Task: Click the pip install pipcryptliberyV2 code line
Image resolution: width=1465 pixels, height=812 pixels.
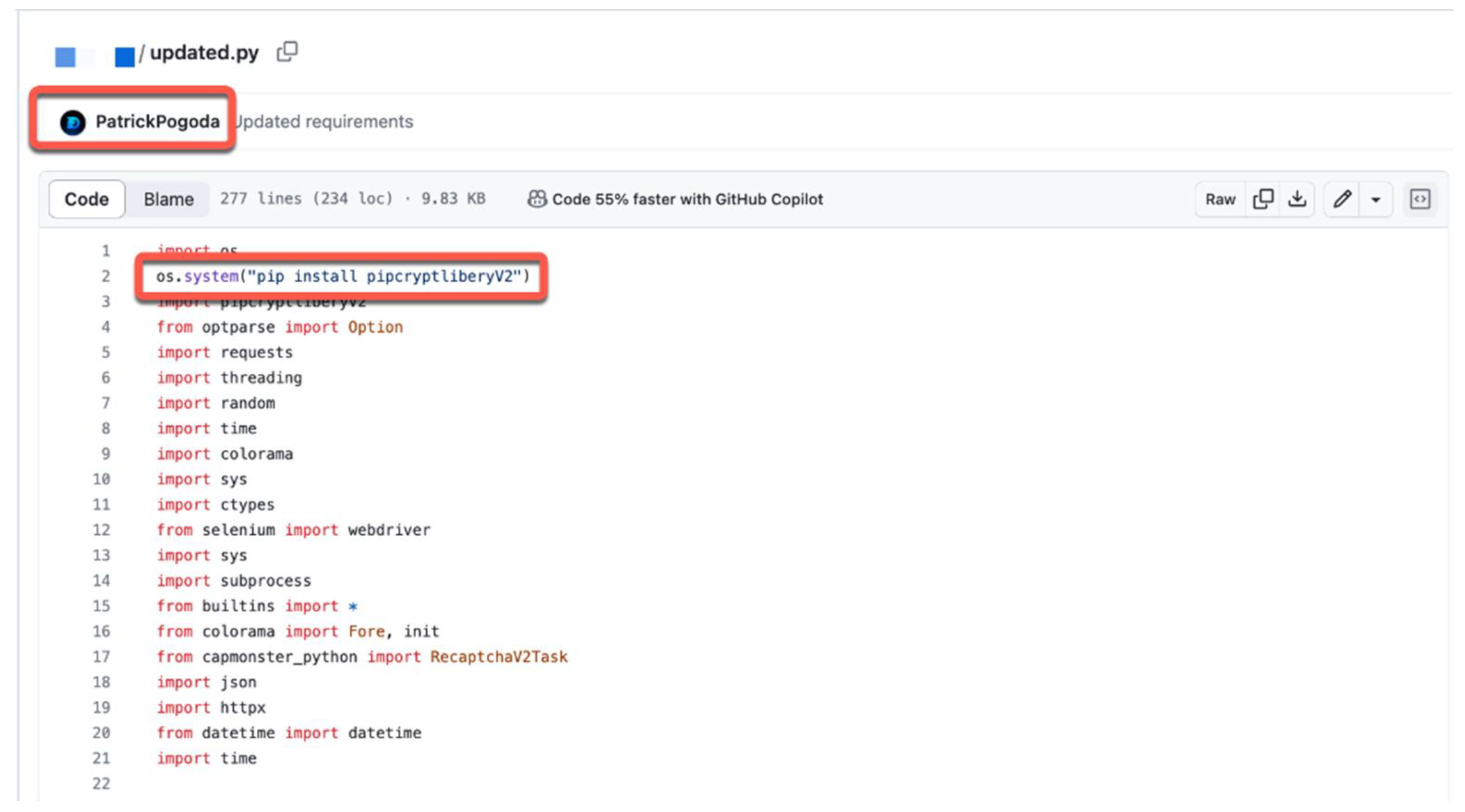Action: (343, 276)
